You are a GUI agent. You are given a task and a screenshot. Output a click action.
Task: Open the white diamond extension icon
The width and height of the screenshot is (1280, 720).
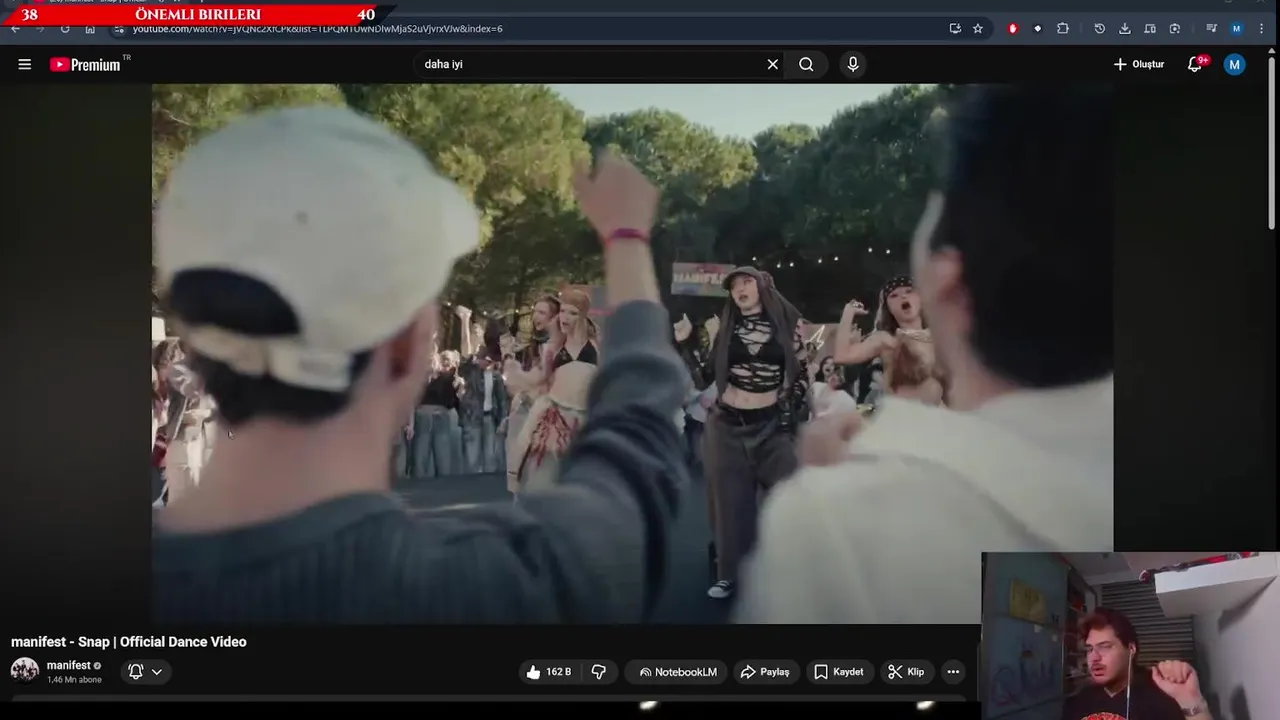pos(1038,28)
